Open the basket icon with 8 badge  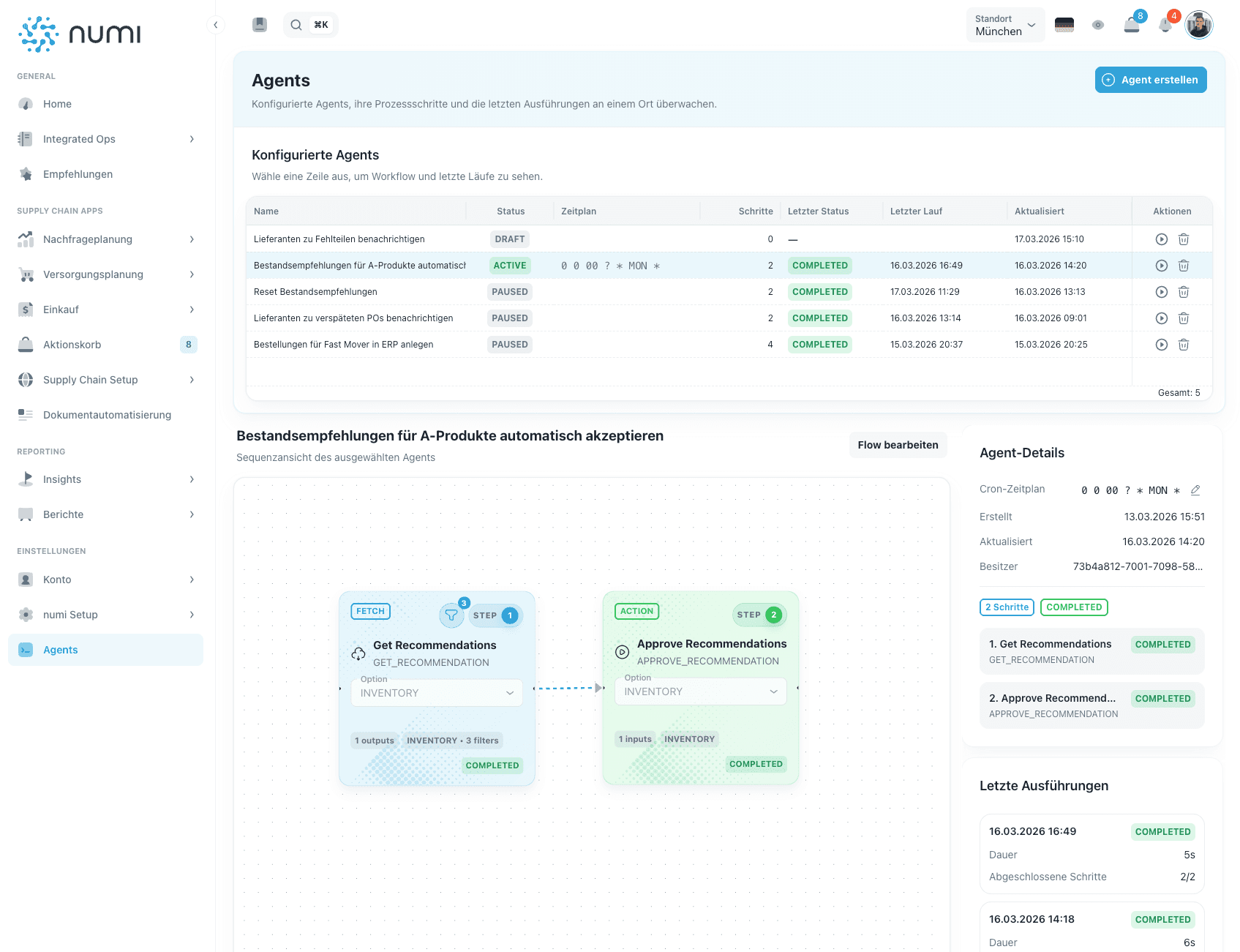(x=1132, y=25)
